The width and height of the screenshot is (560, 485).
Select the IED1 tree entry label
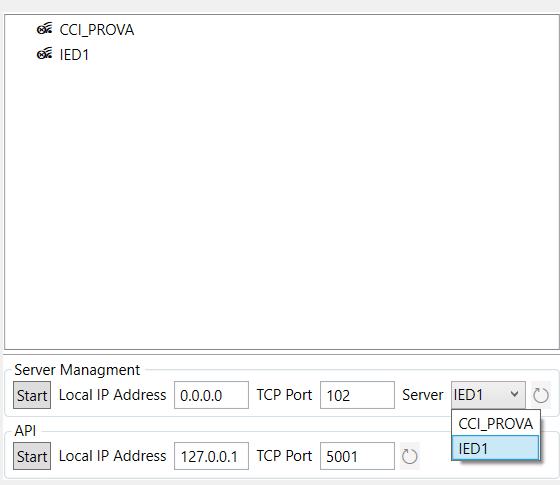[74, 55]
